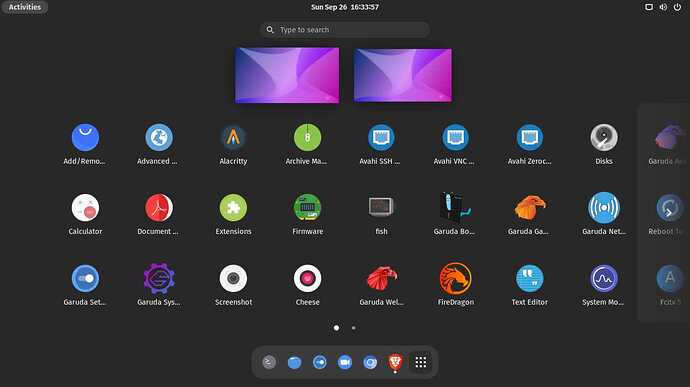
Task: Launch Avahi Zeroconf Browser
Action: point(529,137)
